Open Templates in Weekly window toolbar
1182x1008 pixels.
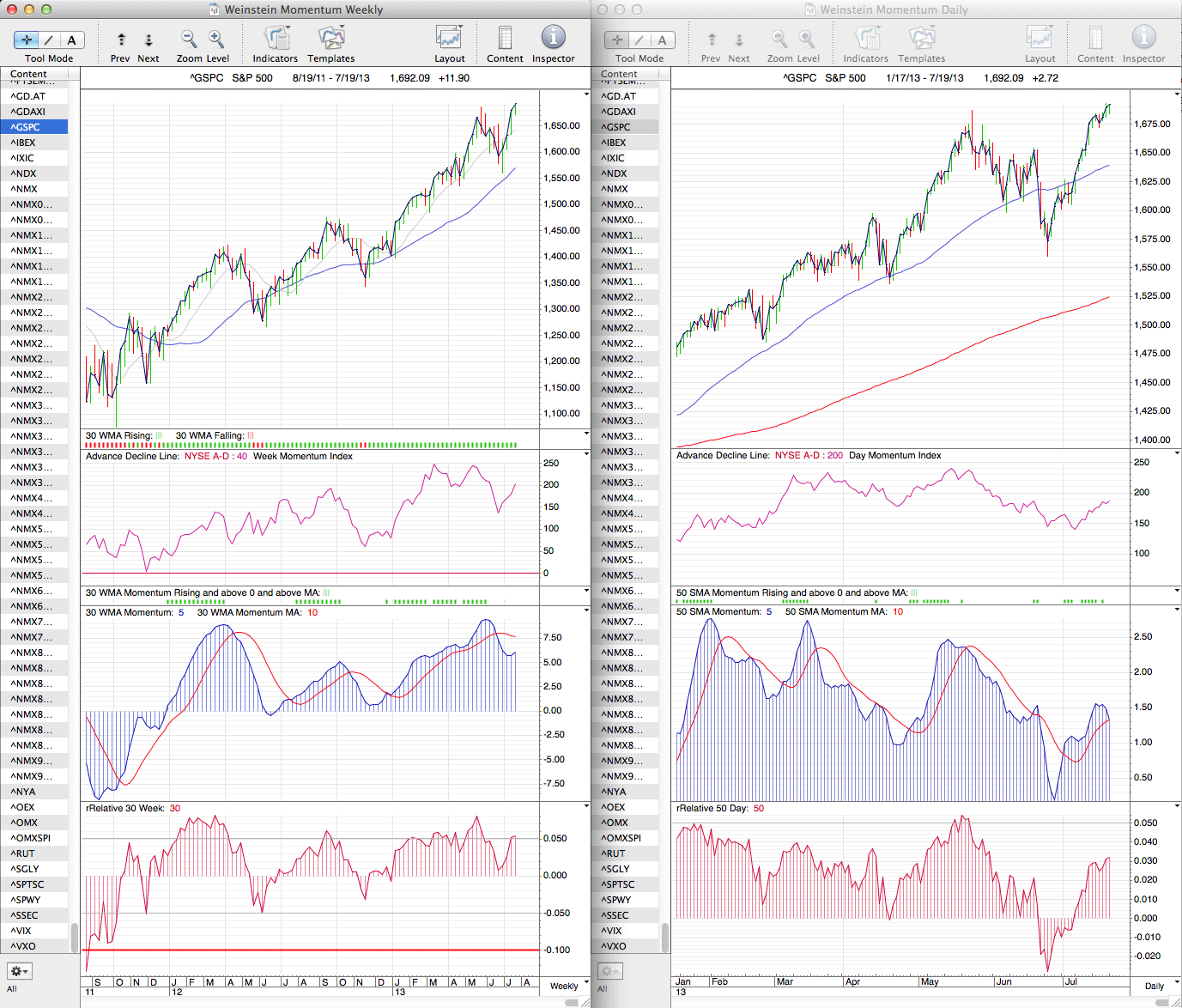pos(331,39)
